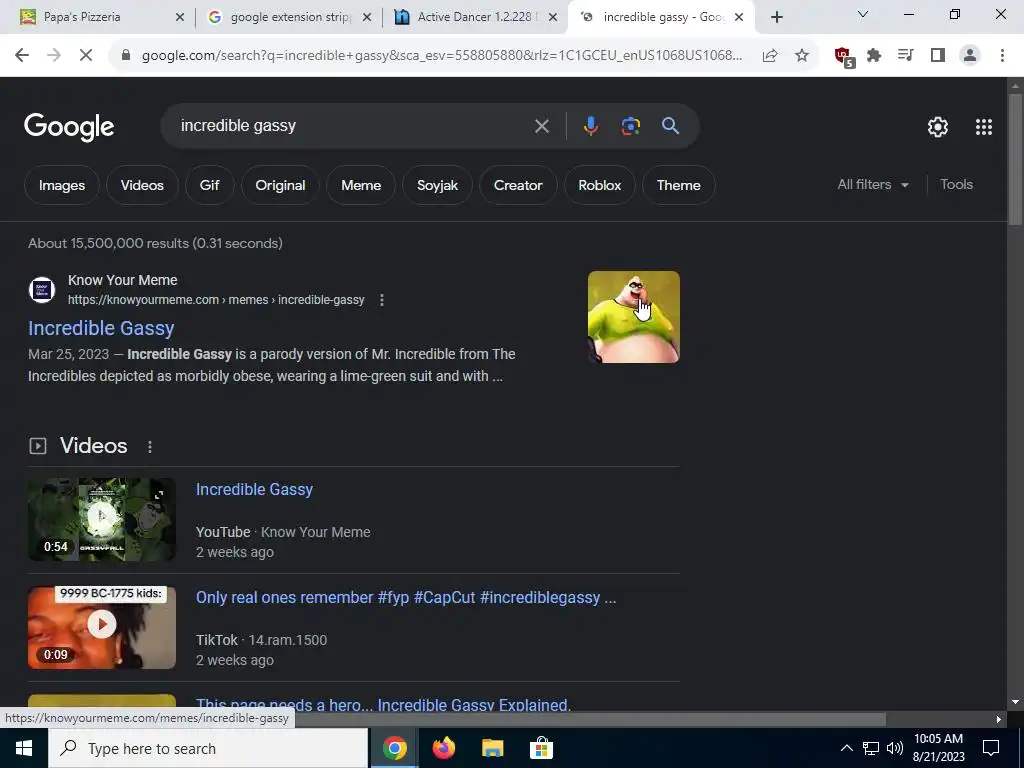The image size is (1024, 768).
Task: Open the Incredible Gassy YouTube video link
Action: pyautogui.click(x=254, y=490)
